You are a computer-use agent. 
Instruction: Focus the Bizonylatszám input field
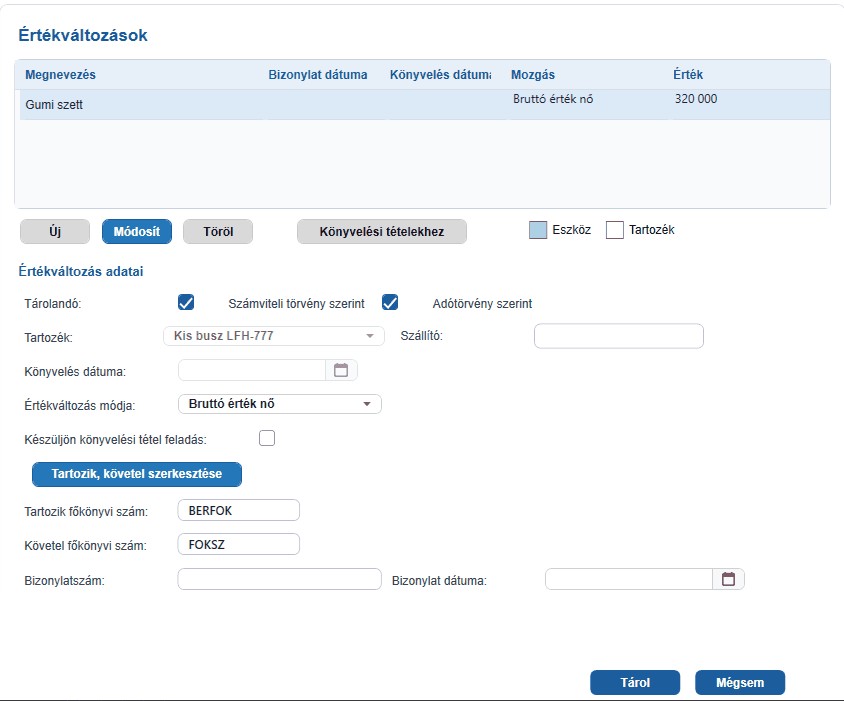(280, 579)
